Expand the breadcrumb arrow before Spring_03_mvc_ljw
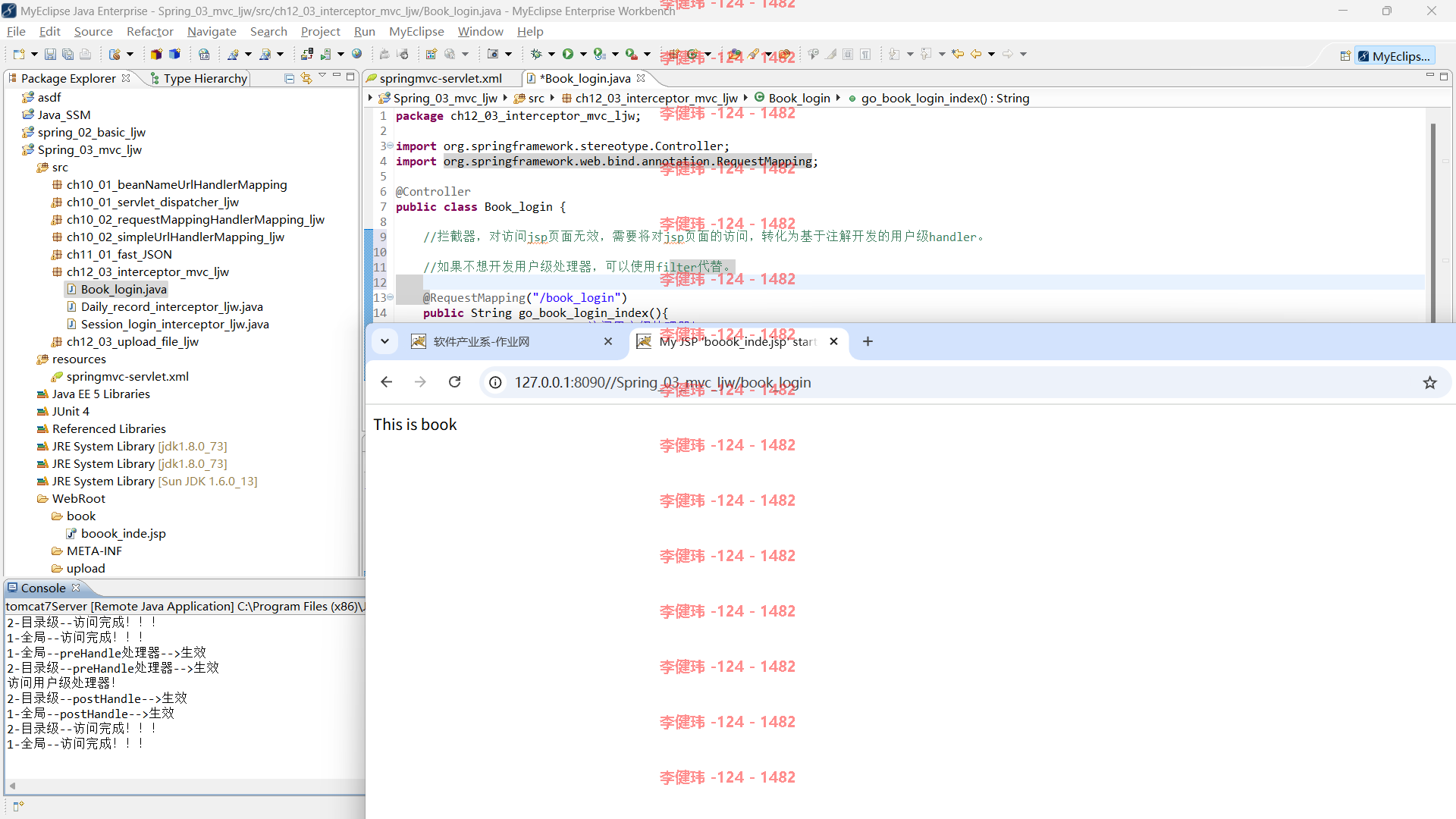 point(370,98)
